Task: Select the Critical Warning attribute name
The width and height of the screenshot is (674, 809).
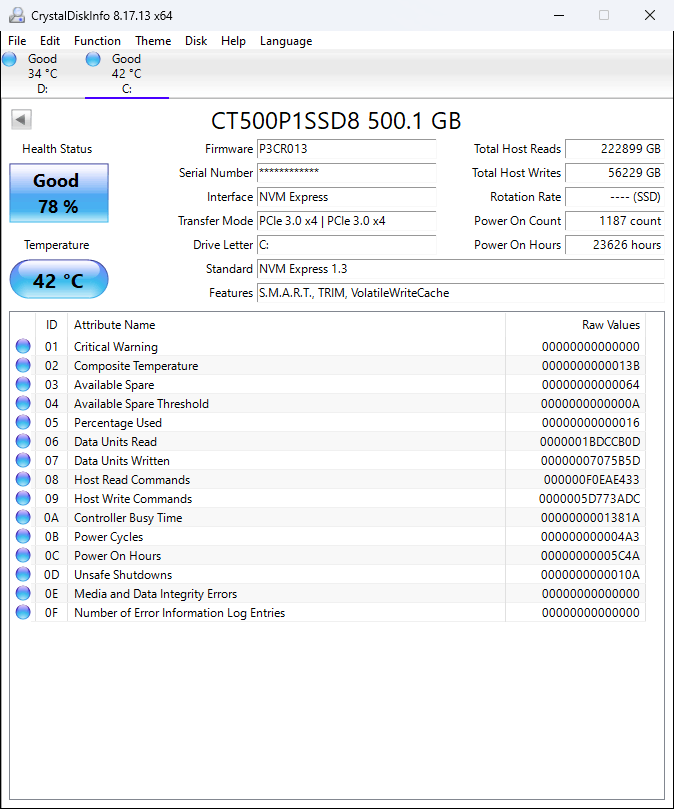Action: pos(116,347)
